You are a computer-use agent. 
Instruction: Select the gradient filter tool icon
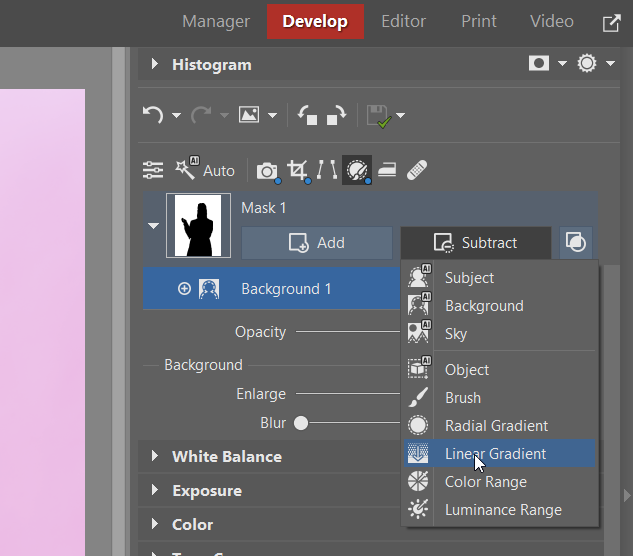(x=386, y=170)
